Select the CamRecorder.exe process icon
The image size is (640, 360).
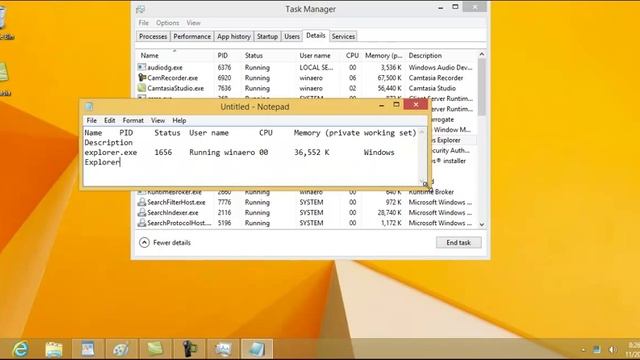coord(142,78)
